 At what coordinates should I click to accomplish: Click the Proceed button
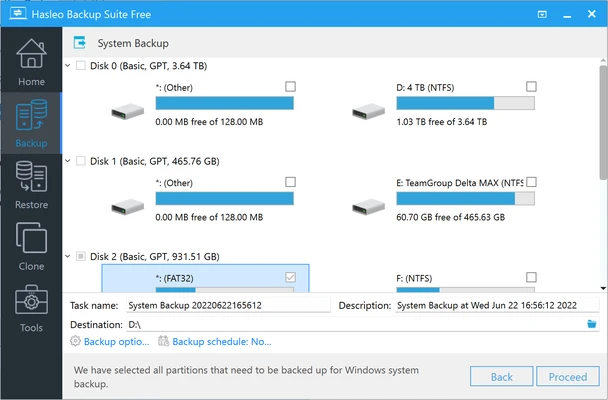tap(568, 376)
